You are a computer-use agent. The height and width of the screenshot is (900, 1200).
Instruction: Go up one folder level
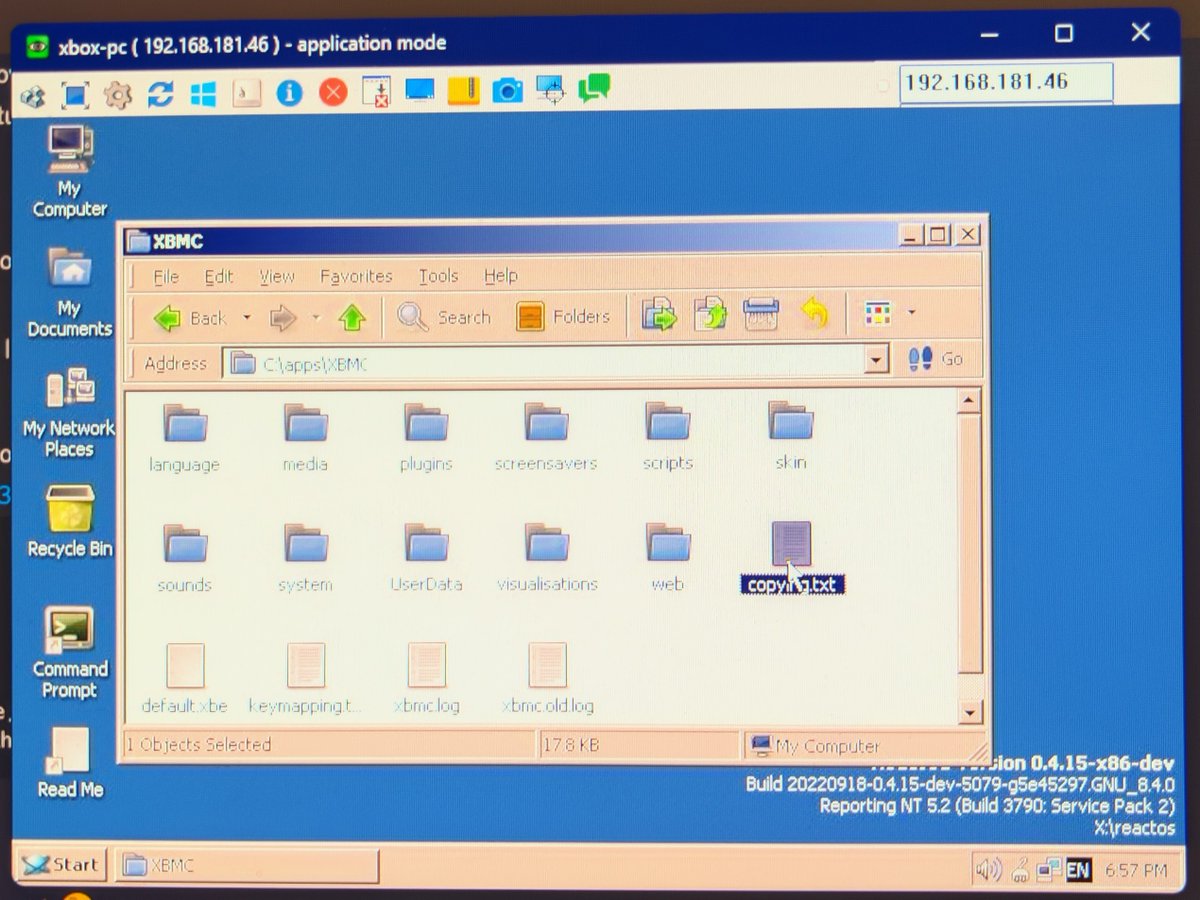[x=351, y=318]
